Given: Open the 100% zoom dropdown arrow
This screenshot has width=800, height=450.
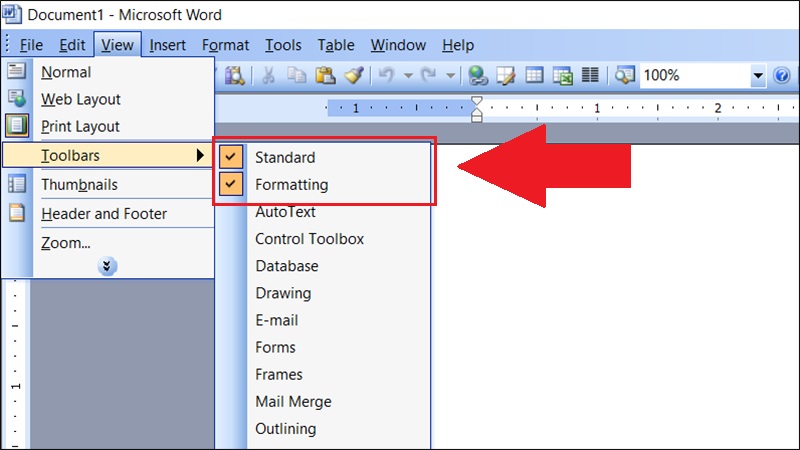Looking at the screenshot, I should pyautogui.click(x=758, y=76).
